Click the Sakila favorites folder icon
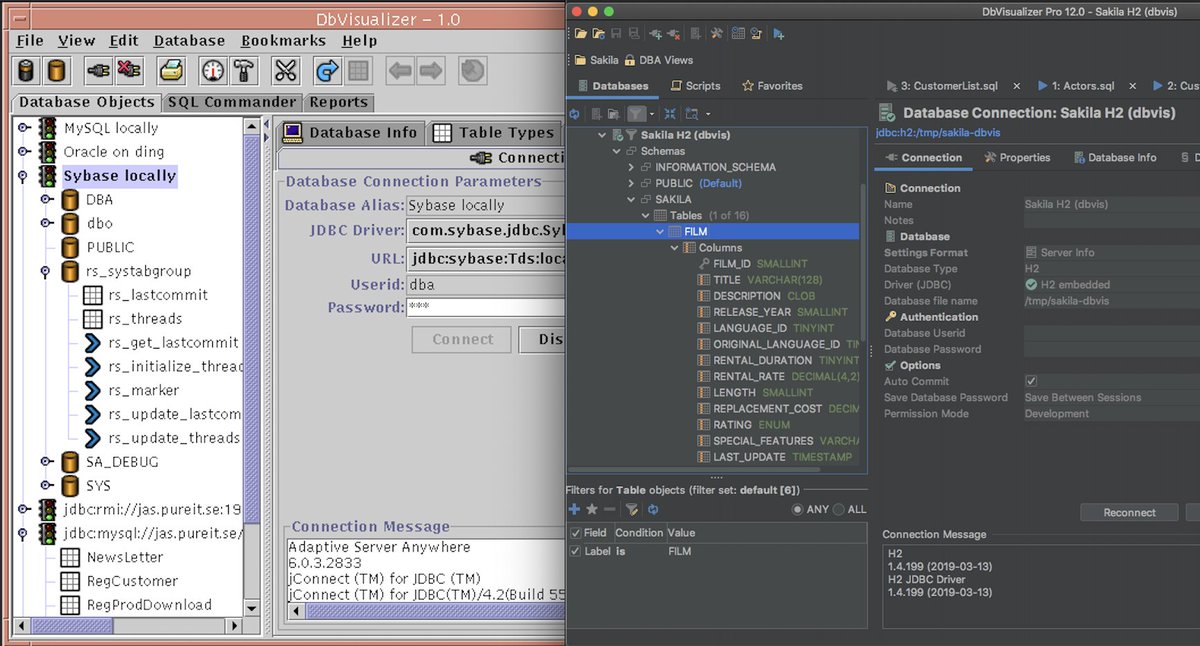 point(580,60)
